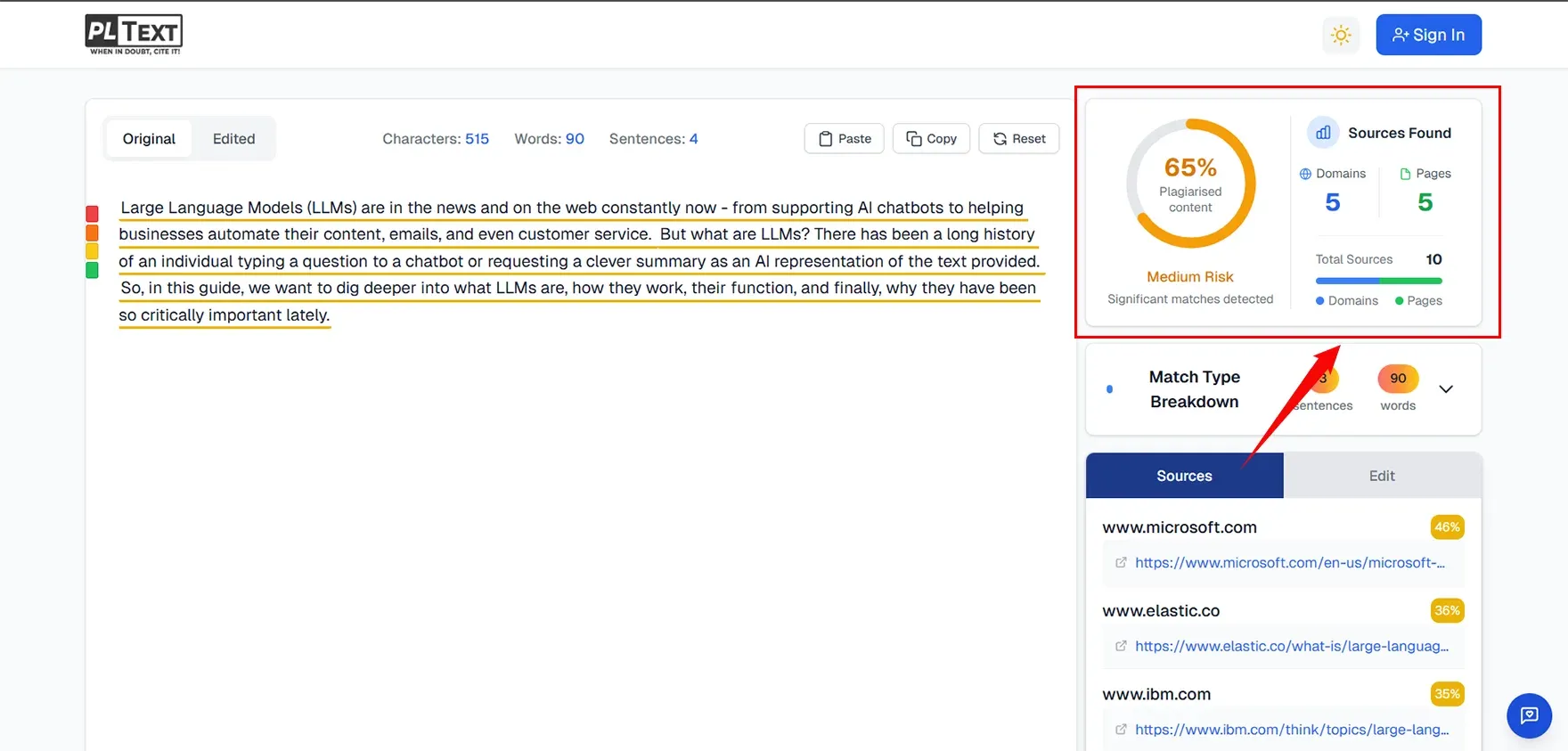Click the Sign In button

click(1428, 35)
